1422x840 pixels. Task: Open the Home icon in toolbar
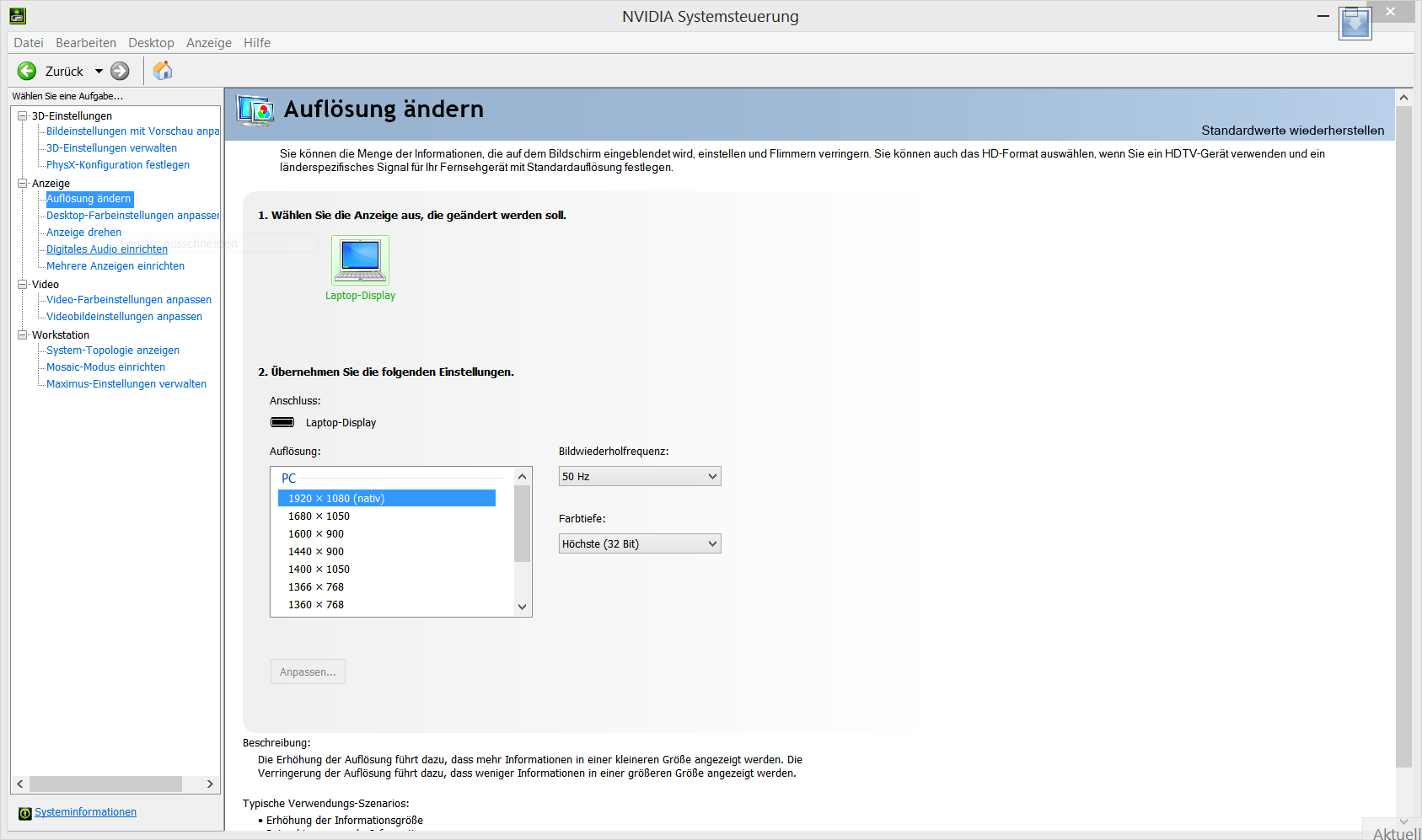click(x=163, y=71)
